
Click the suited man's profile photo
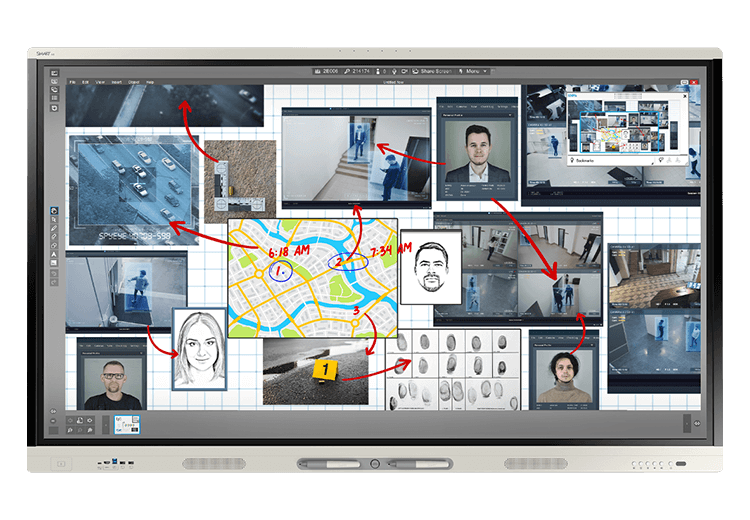click(477, 151)
